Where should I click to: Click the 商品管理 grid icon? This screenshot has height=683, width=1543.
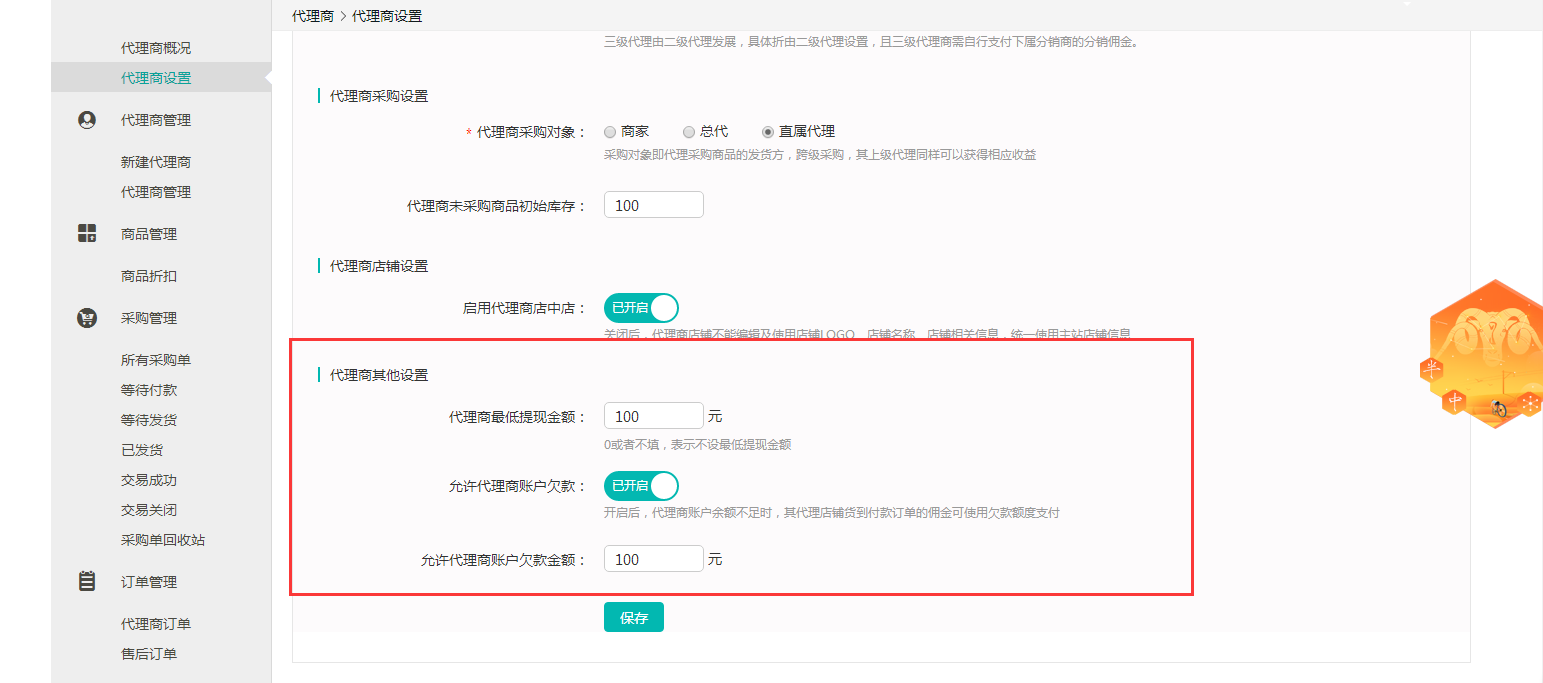pyautogui.click(x=87, y=234)
